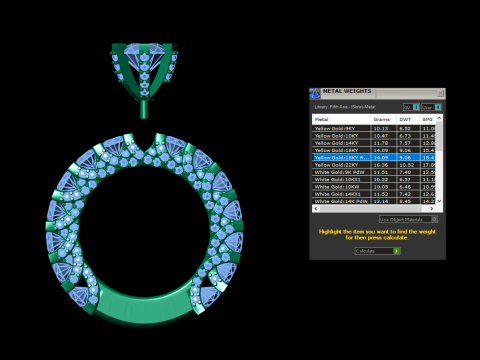Sort by the DWT column header
Image resolution: width=480 pixels, height=360 pixels.
click(x=407, y=119)
